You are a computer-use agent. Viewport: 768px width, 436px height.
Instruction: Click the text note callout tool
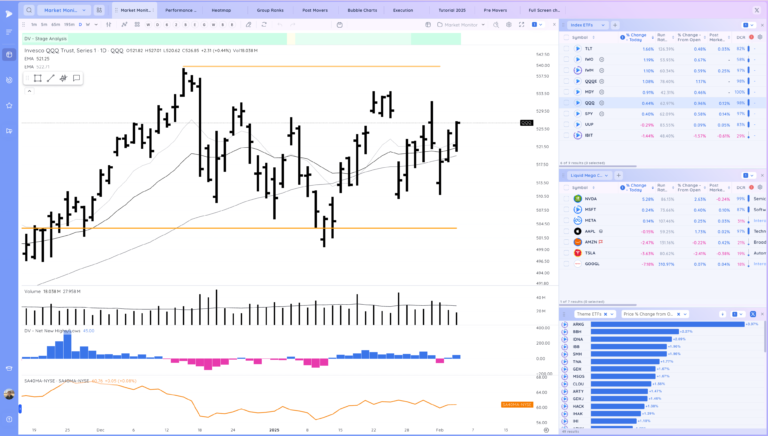(75, 77)
